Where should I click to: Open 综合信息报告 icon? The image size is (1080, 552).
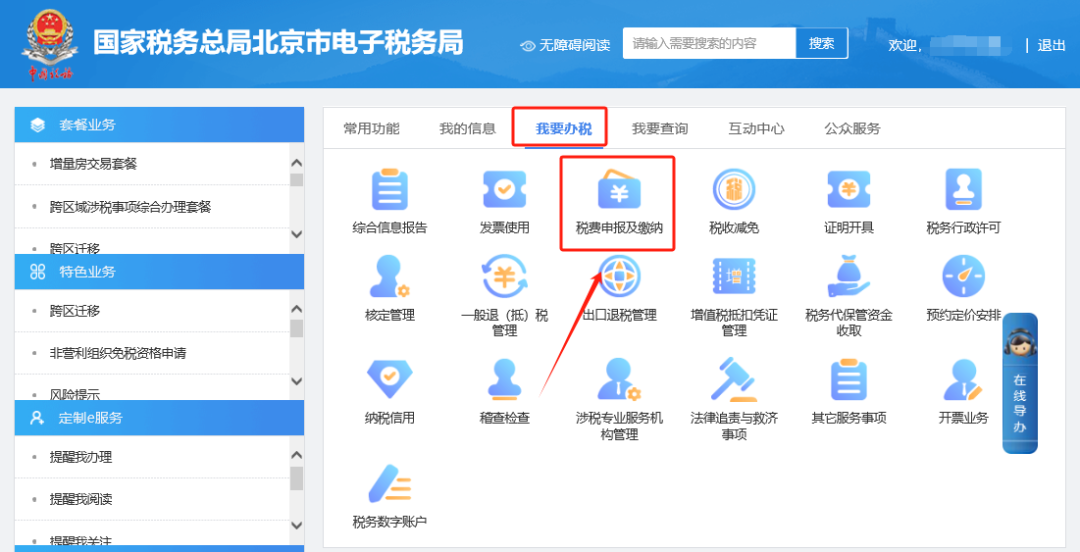point(390,190)
